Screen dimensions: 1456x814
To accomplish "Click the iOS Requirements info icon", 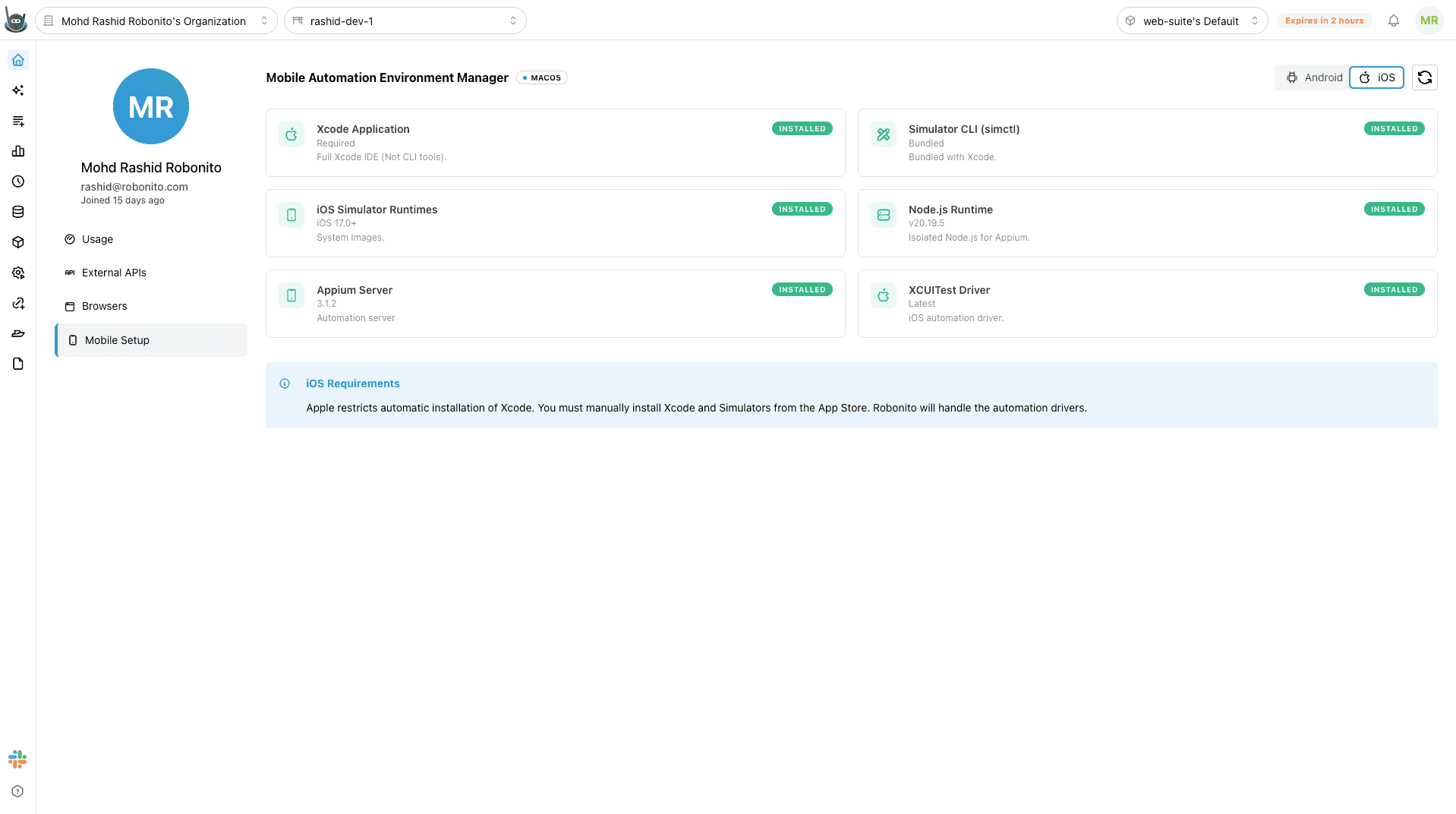I will pyautogui.click(x=285, y=383).
